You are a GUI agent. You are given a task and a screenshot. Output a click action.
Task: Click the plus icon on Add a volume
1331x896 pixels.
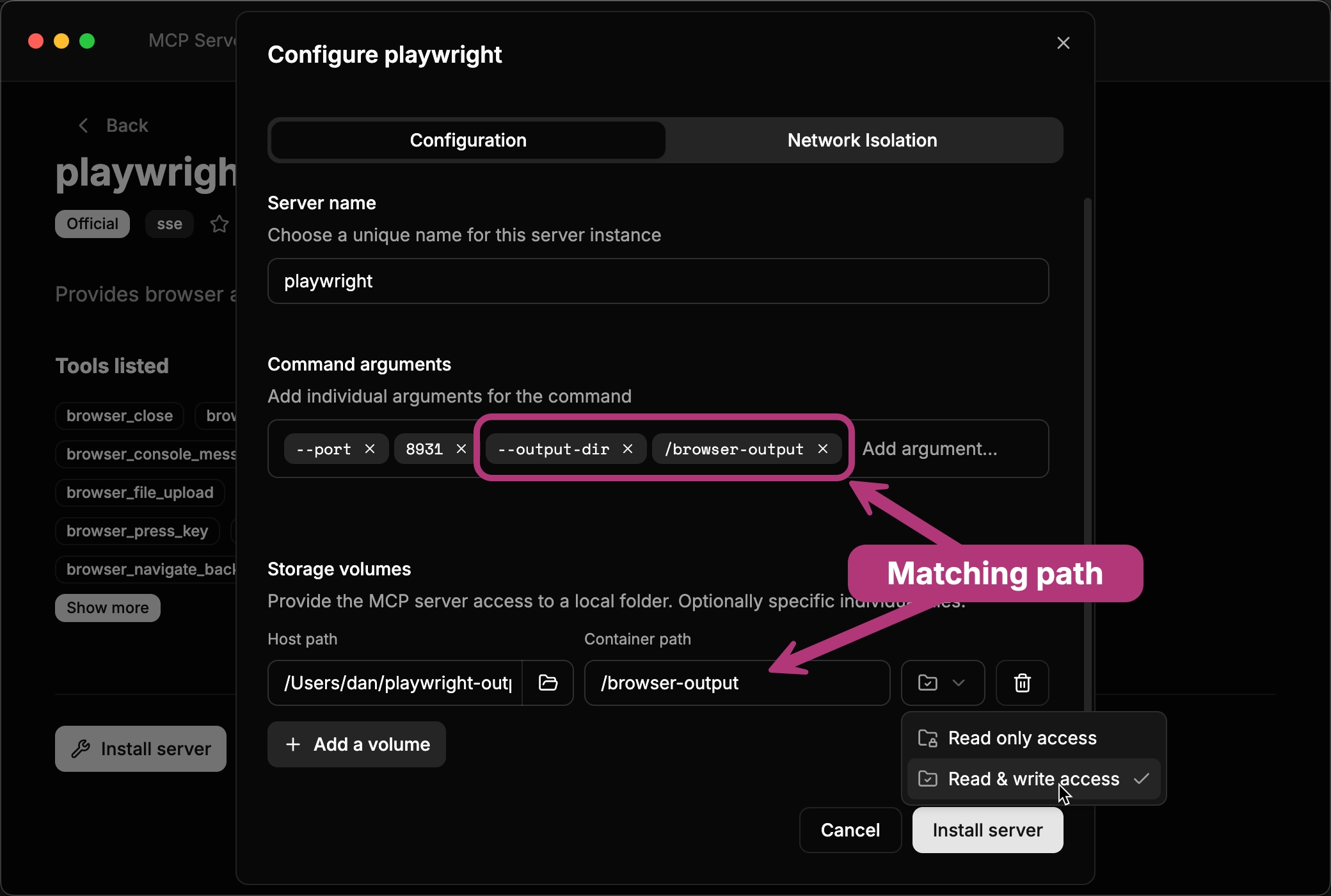pos(293,744)
